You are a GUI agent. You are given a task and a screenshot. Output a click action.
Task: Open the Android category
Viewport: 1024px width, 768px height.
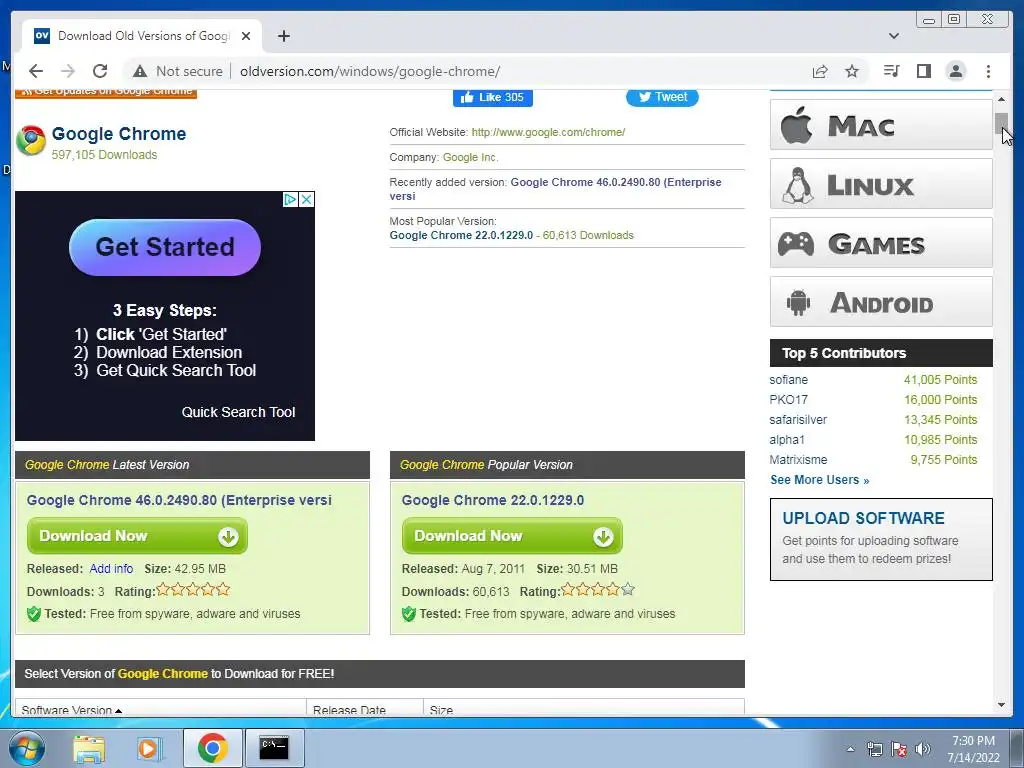tap(881, 302)
